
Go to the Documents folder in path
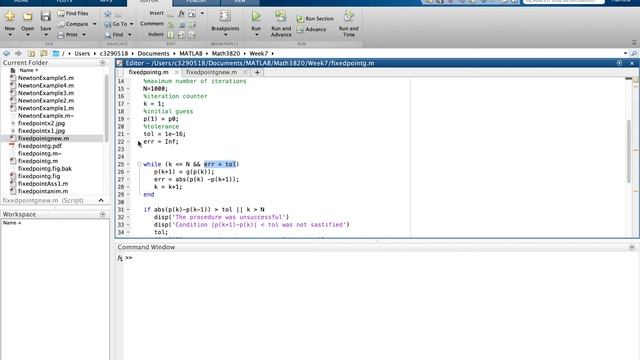[x=153, y=53]
